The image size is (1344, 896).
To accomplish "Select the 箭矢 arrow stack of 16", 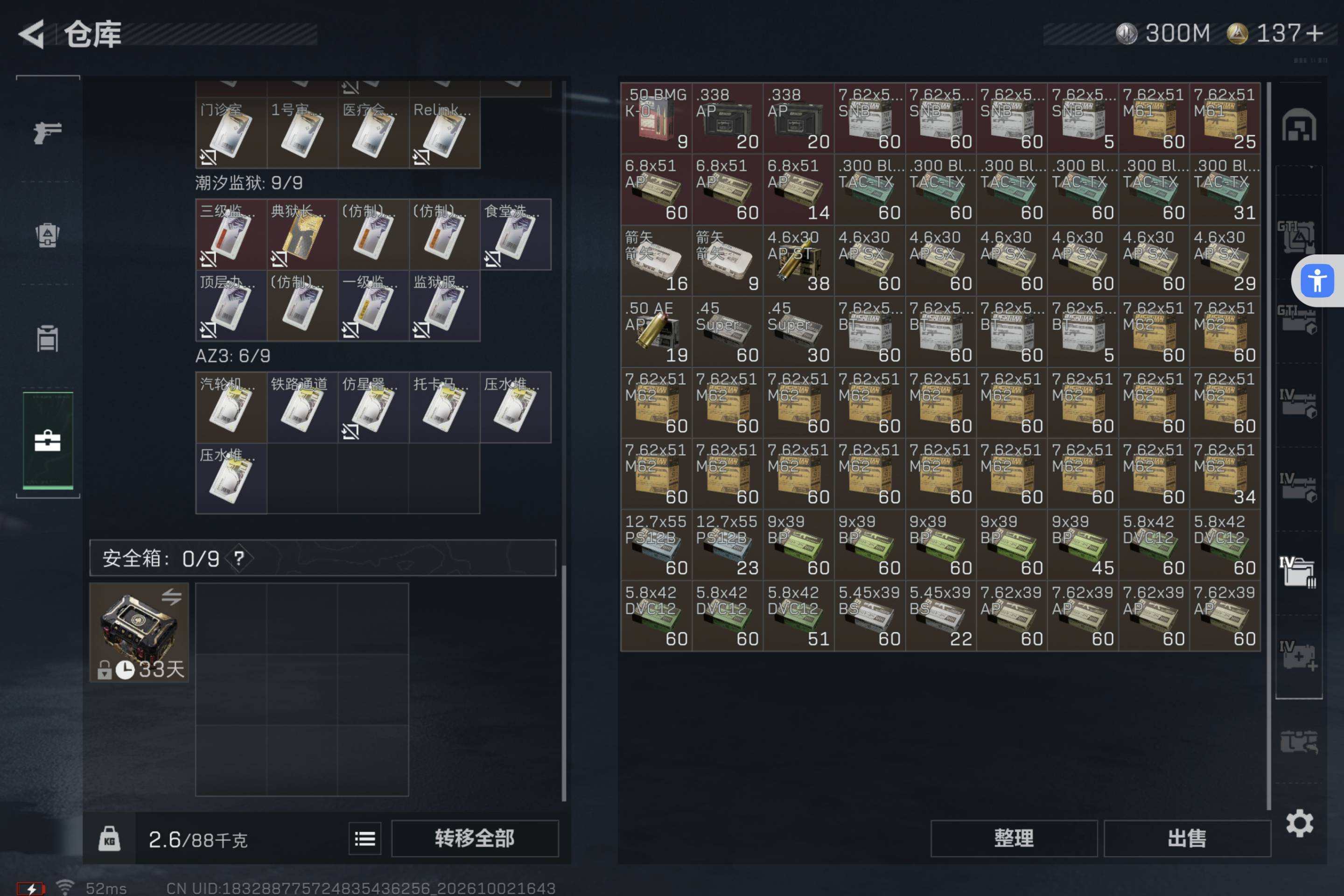I will pyautogui.click(x=656, y=260).
